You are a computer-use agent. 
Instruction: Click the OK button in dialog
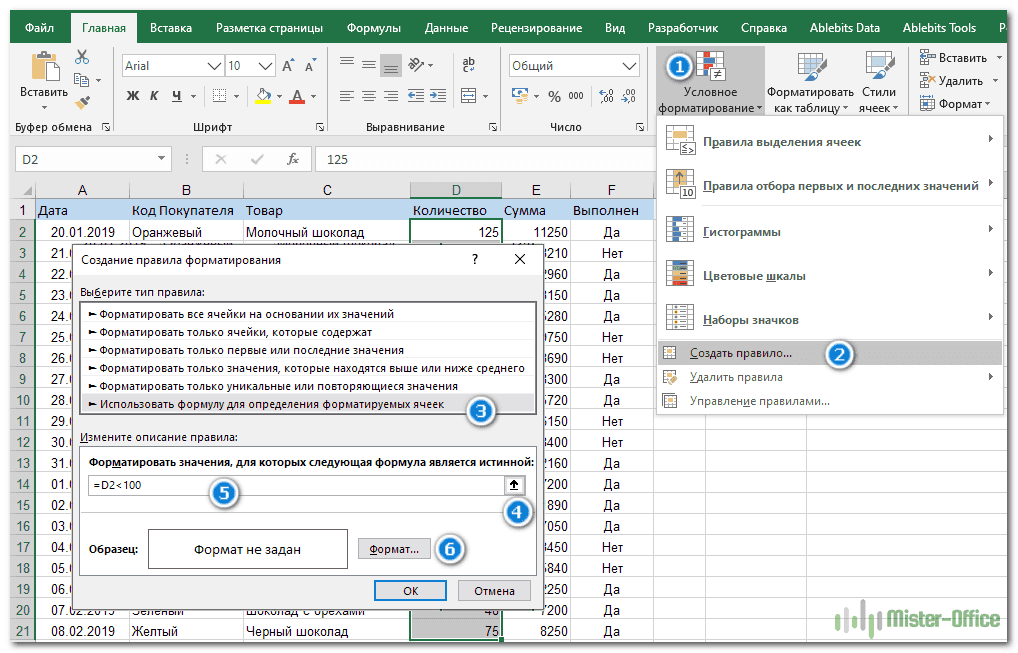(x=410, y=590)
